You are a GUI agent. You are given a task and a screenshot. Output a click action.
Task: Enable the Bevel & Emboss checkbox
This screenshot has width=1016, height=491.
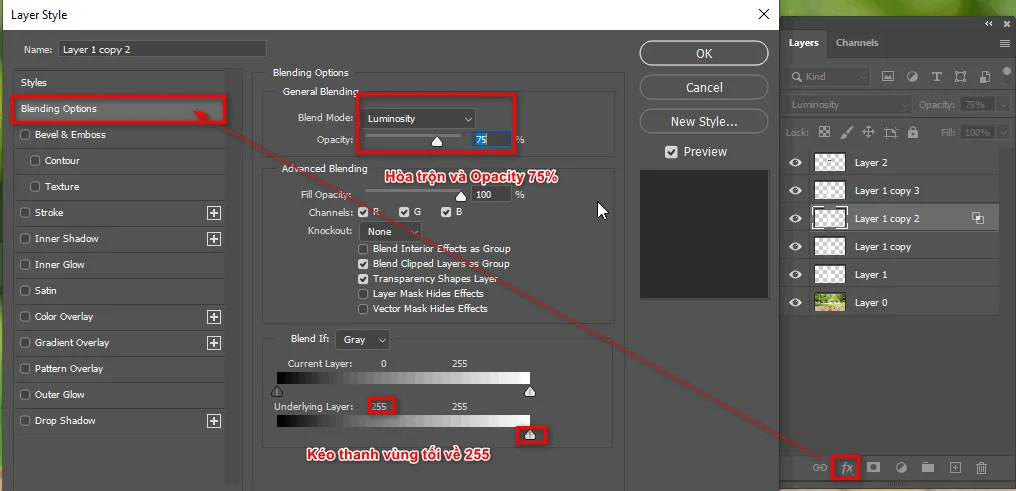coord(25,135)
